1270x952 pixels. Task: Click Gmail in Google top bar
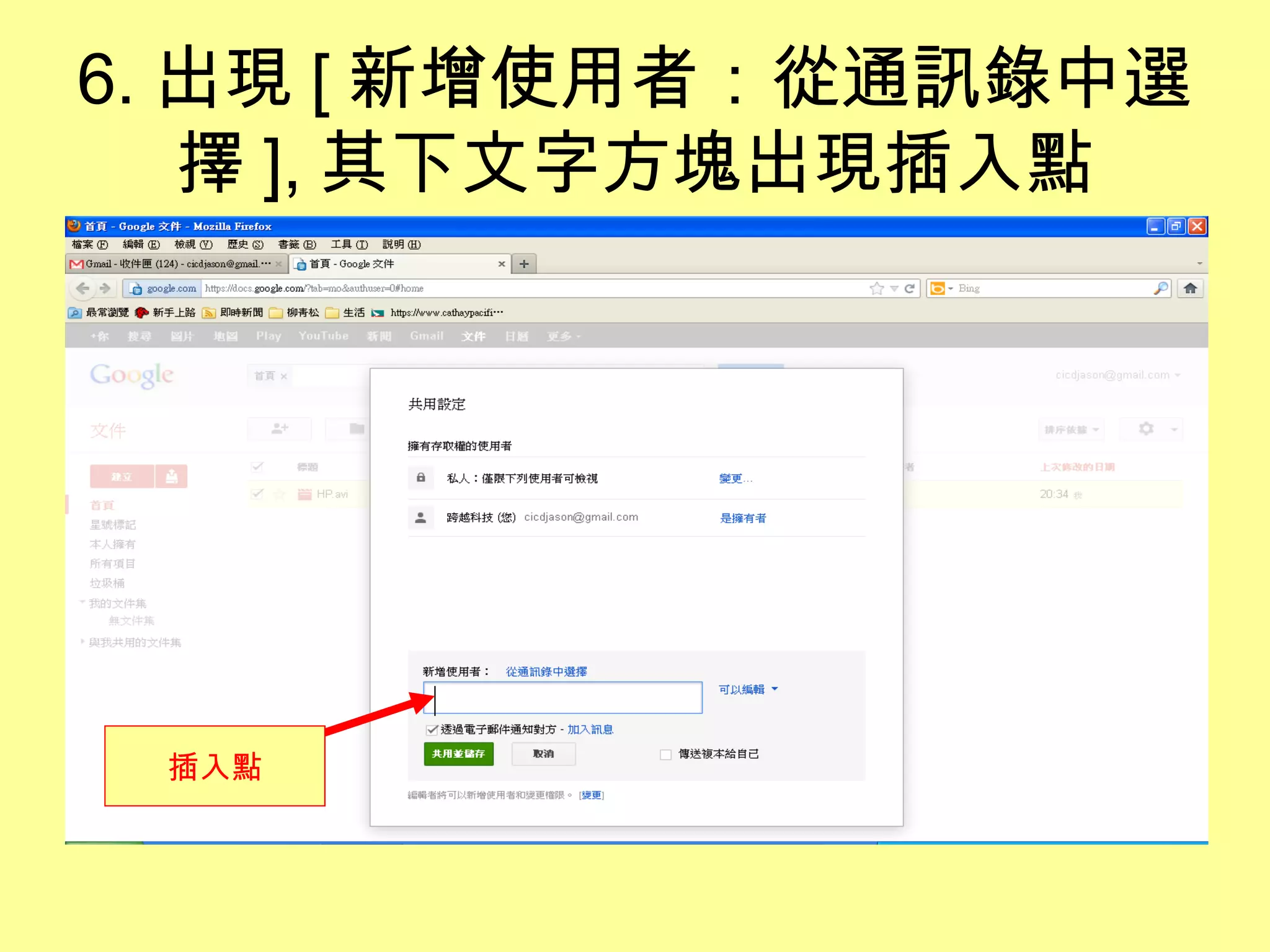[x=427, y=336]
